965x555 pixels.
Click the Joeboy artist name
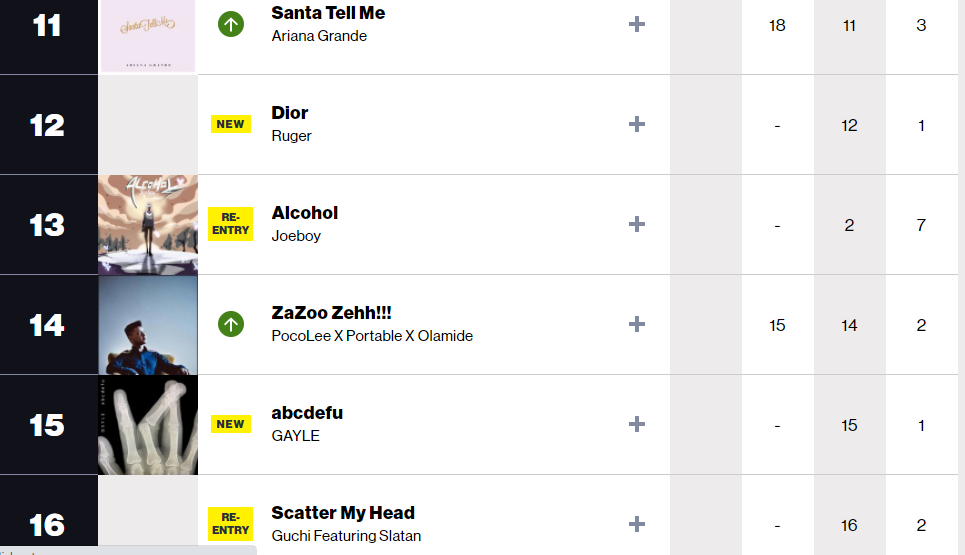[296, 236]
